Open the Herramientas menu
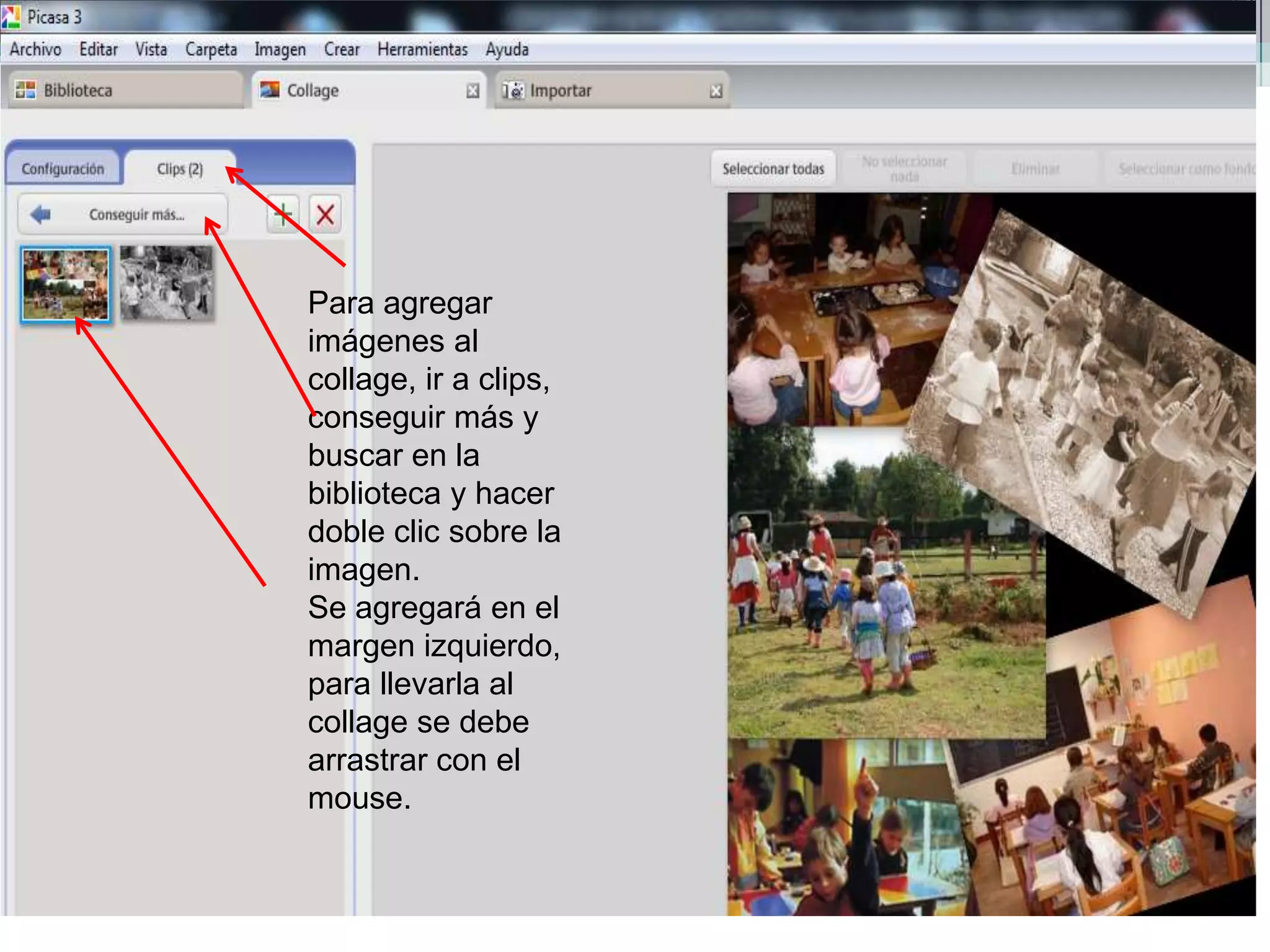Screen dimensions: 1270x952 click(x=422, y=50)
